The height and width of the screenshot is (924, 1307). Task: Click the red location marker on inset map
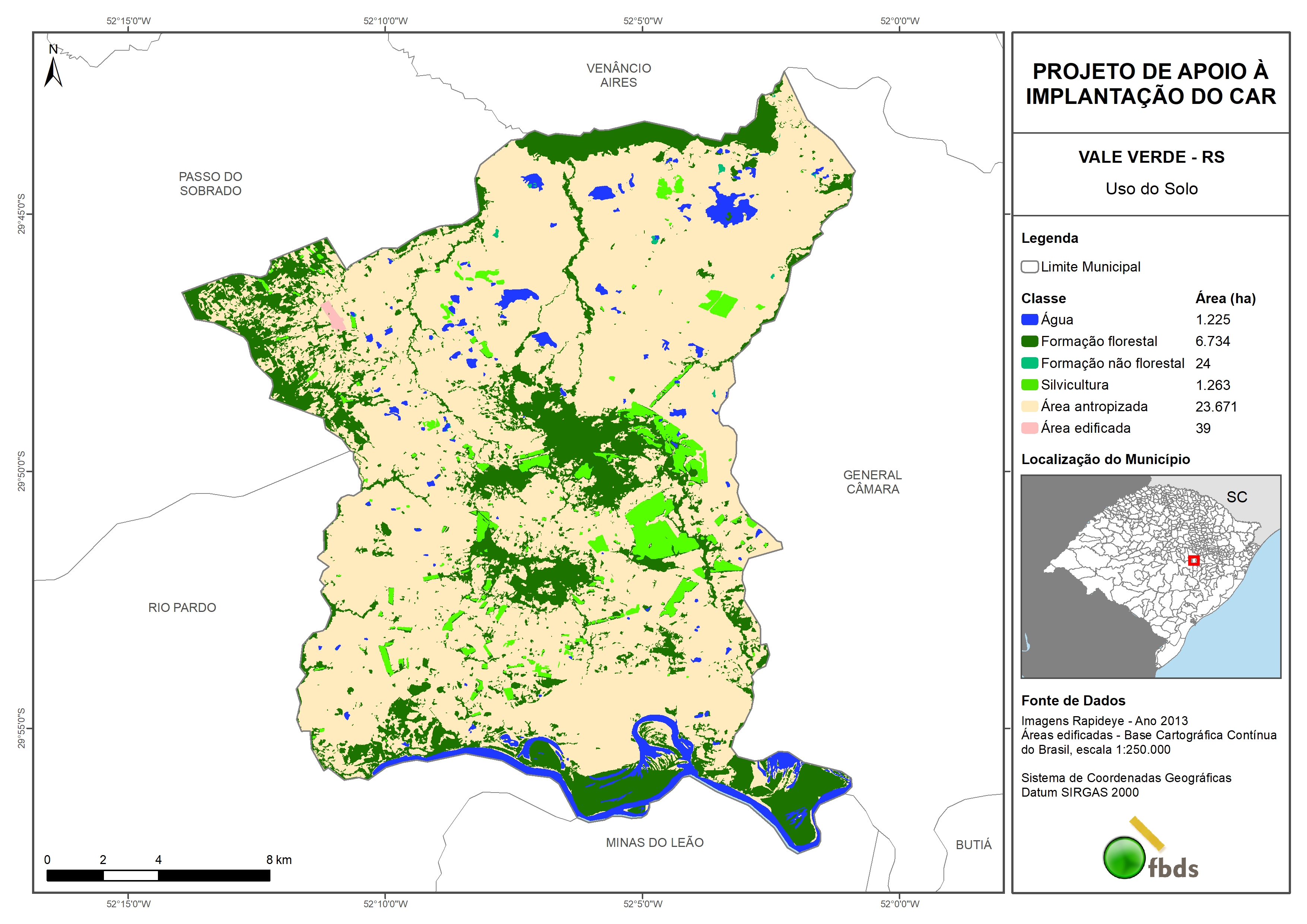pyautogui.click(x=1194, y=560)
